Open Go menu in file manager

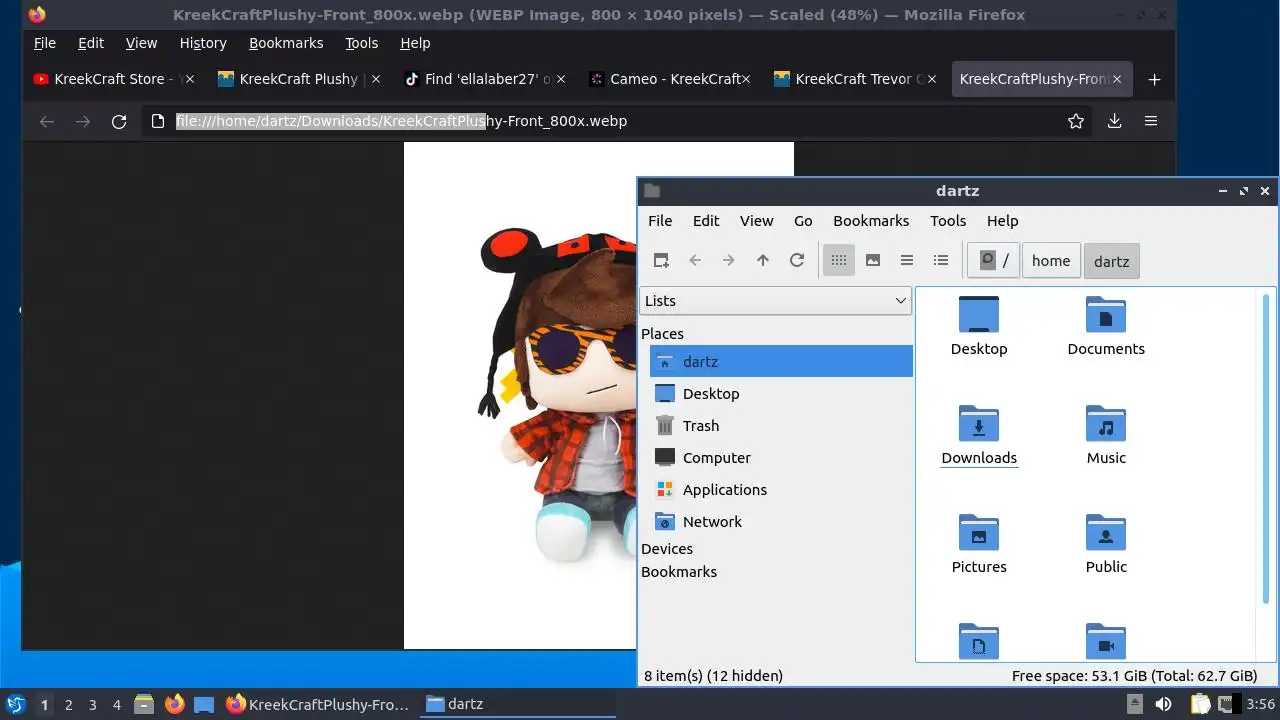pos(803,221)
